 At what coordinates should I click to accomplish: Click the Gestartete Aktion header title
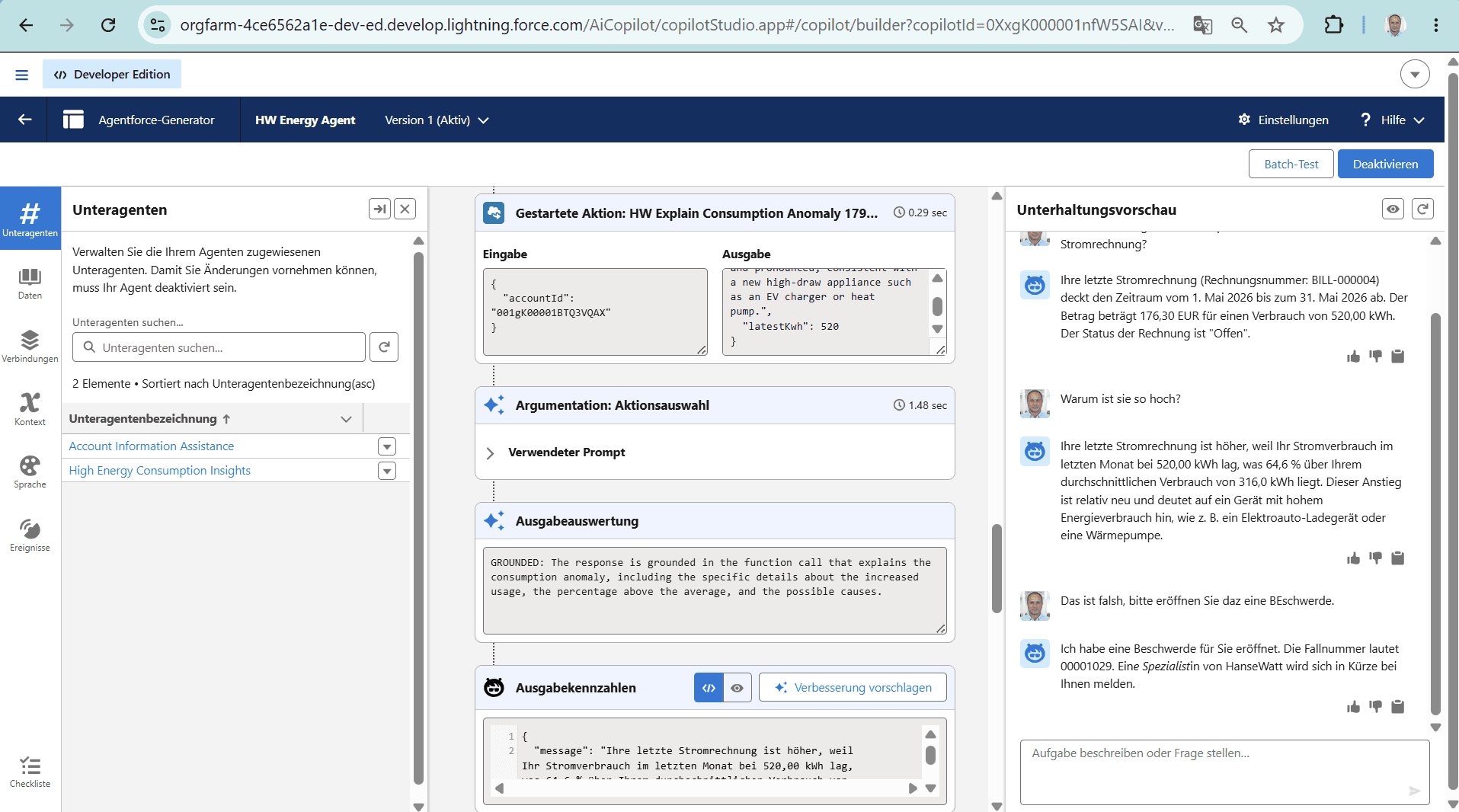[x=696, y=213]
